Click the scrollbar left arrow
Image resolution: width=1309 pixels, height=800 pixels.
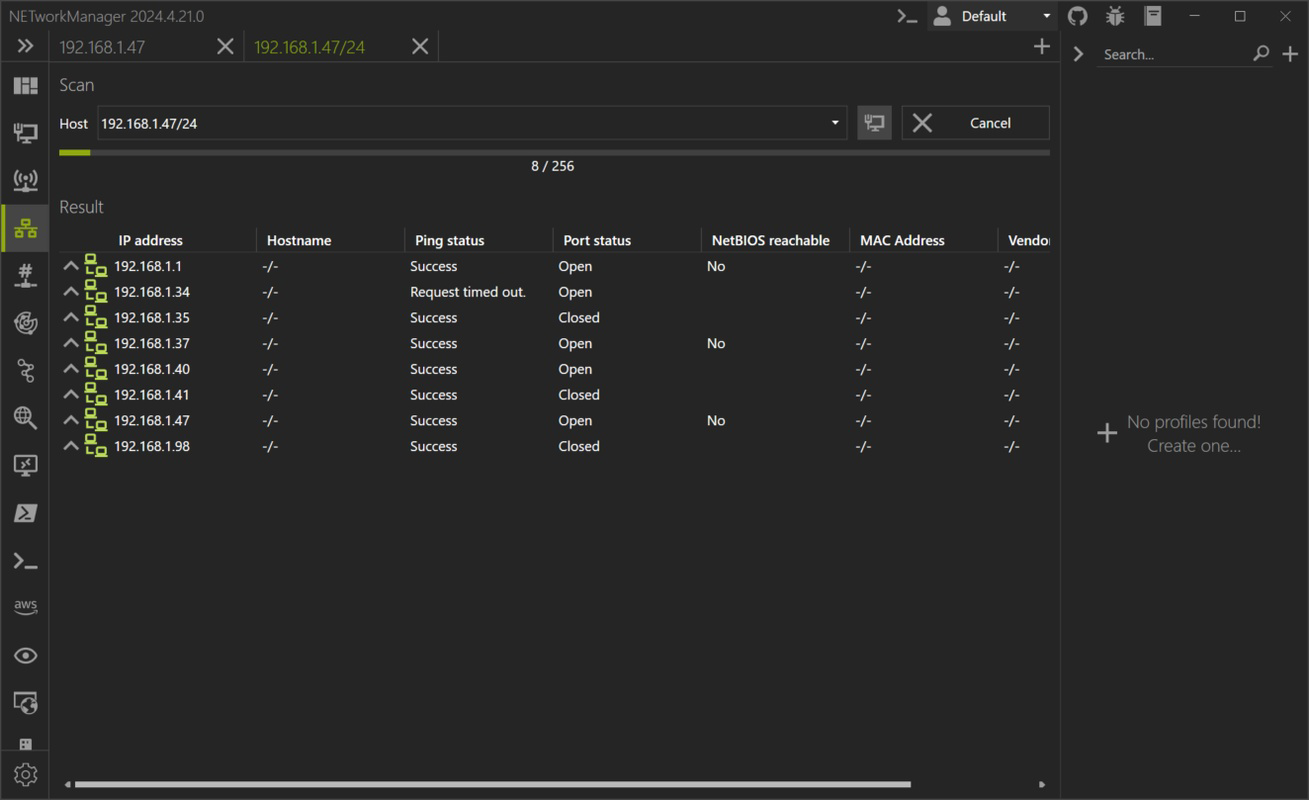67,785
